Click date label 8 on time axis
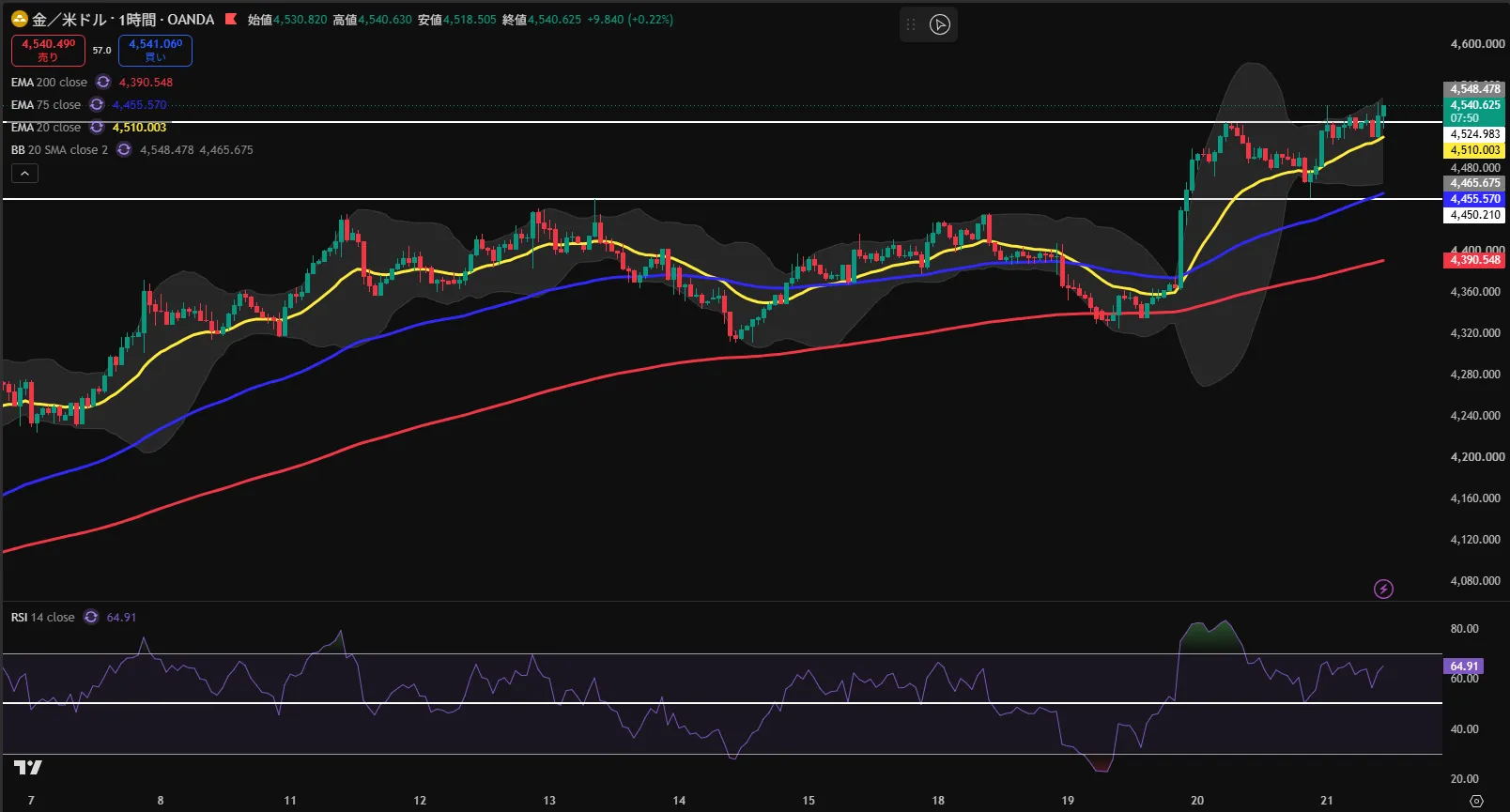Image resolution: width=1510 pixels, height=812 pixels. [x=161, y=801]
